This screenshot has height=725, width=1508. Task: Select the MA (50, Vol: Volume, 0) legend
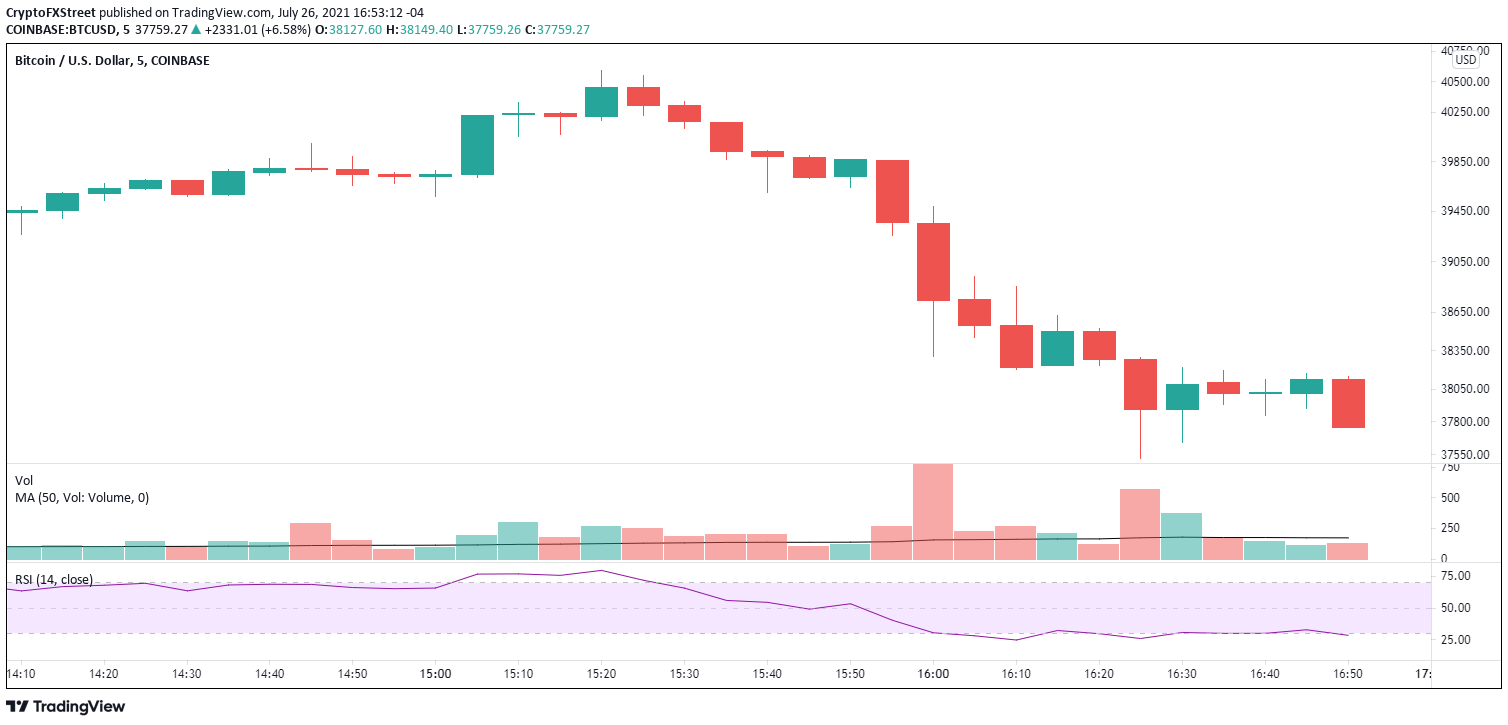(82, 497)
